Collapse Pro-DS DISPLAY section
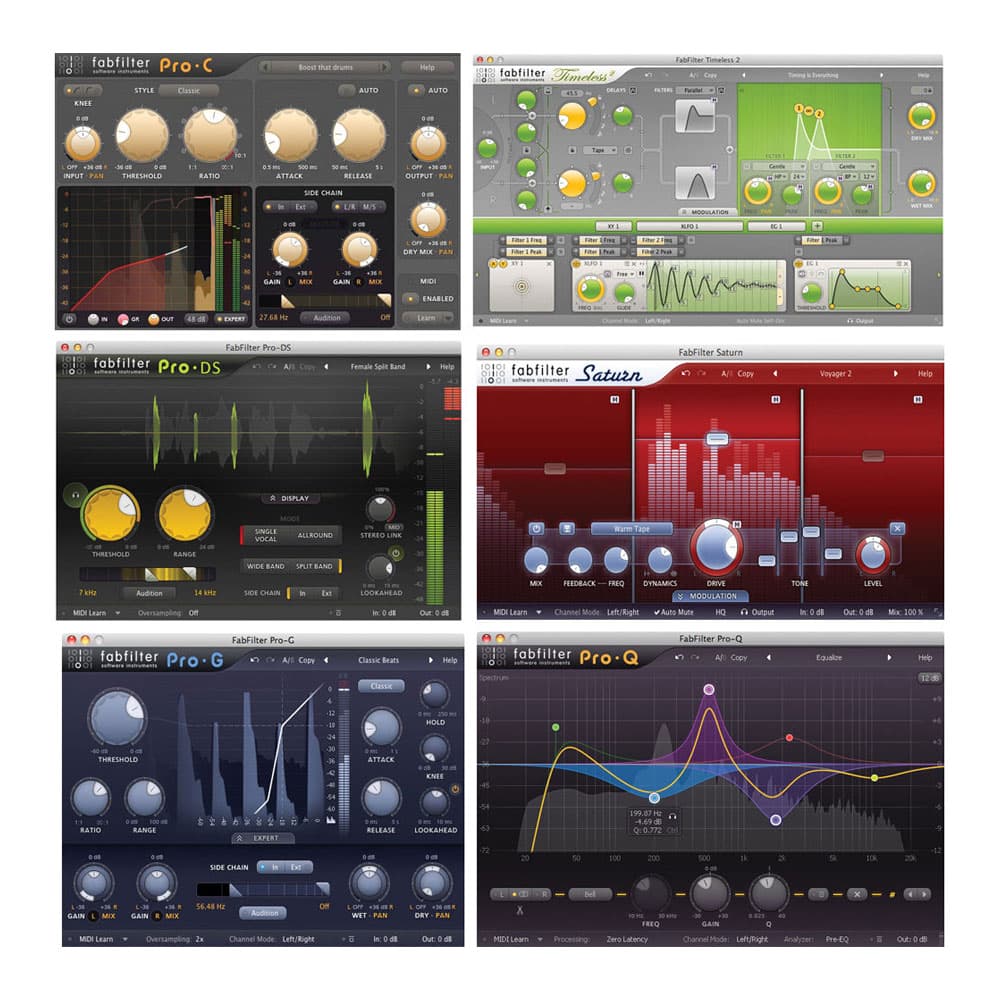The height and width of the screenshot is (1000, 1000). point(290,498)
